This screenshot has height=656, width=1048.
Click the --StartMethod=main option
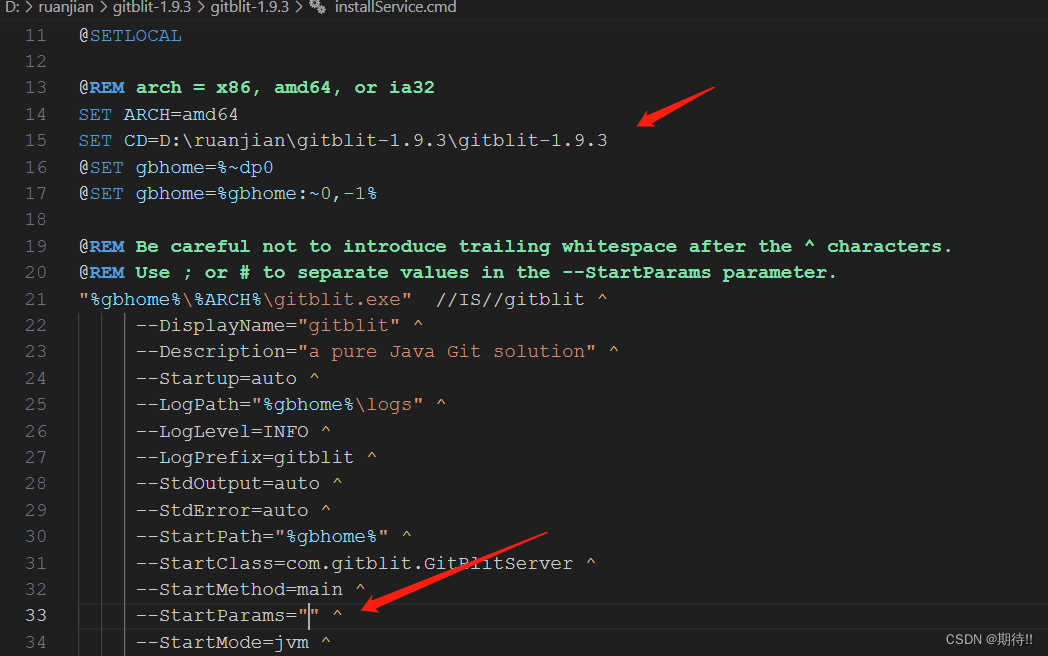click(239, 589)
